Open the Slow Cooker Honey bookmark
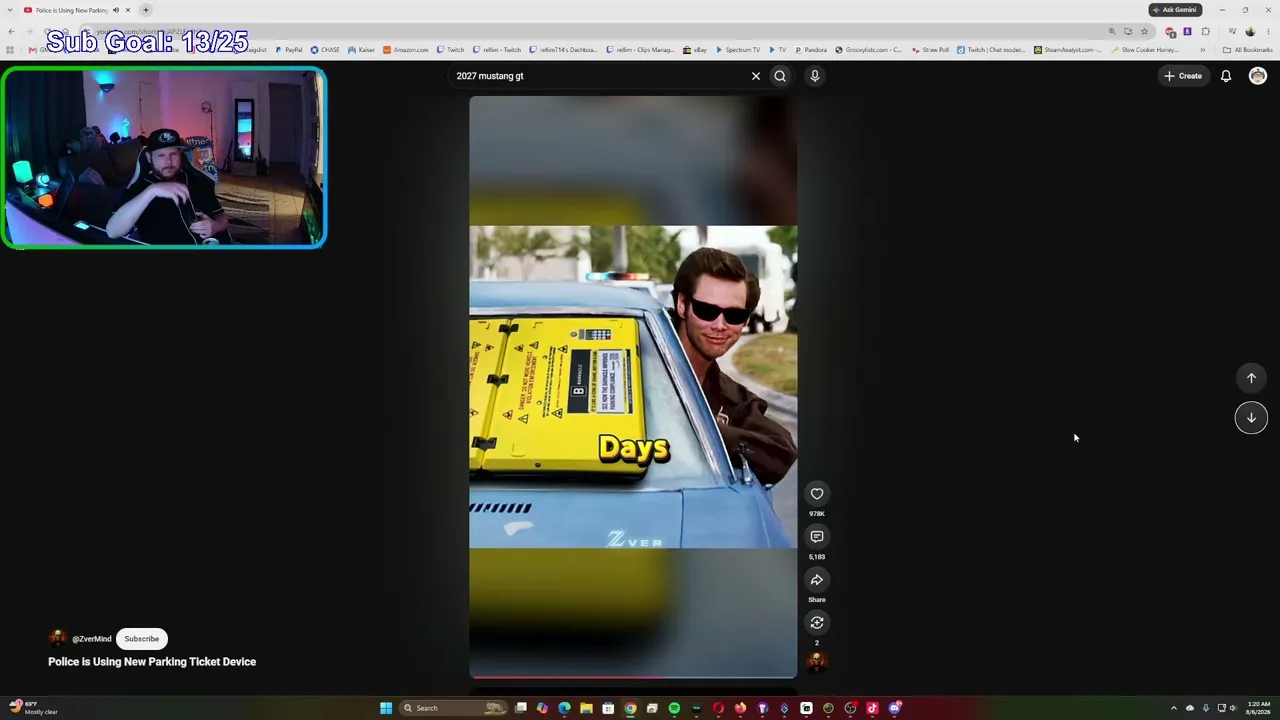1280x720 pixels. [1144, 50]
